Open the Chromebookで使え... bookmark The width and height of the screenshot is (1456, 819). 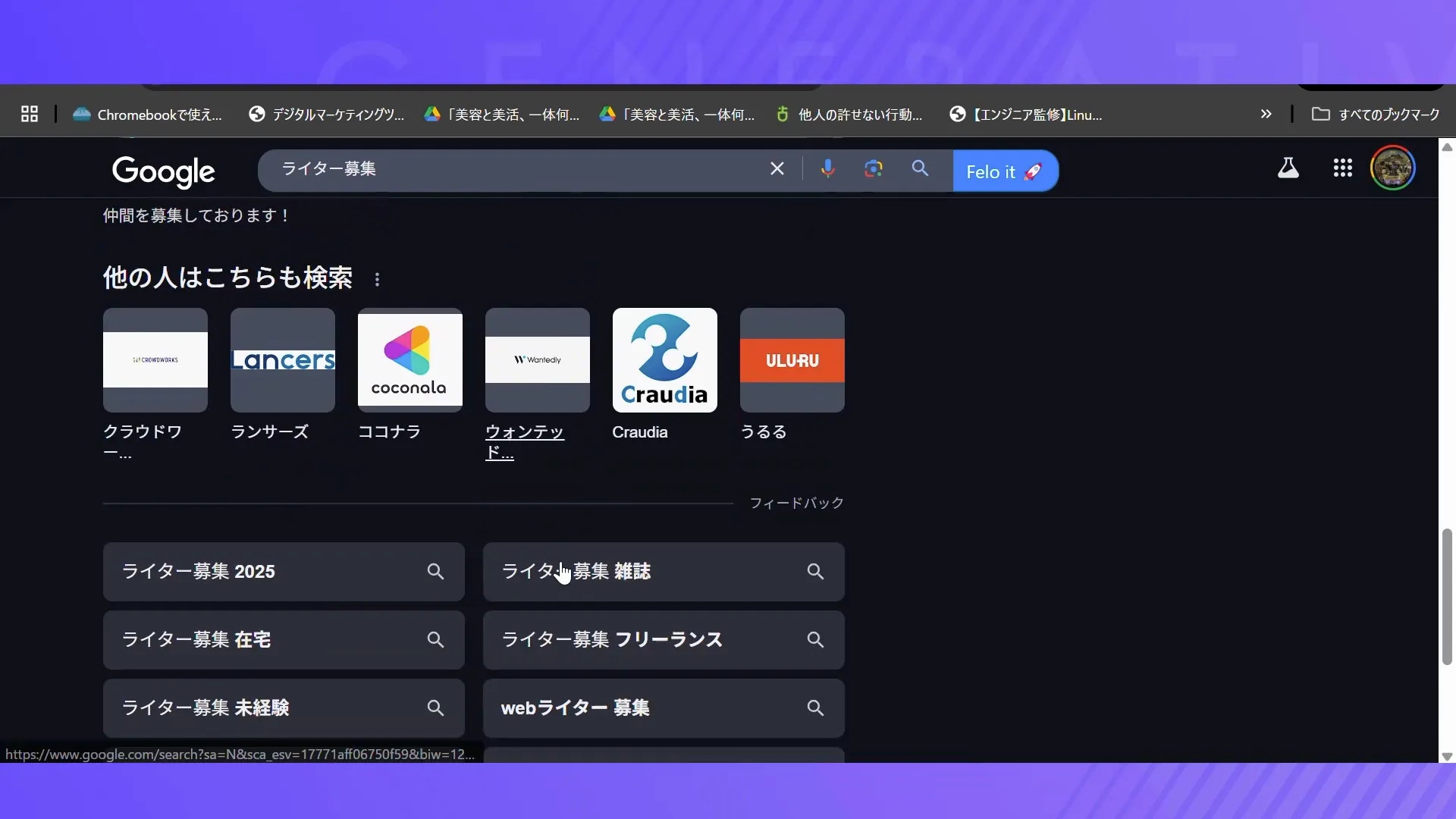pos(147,115)
